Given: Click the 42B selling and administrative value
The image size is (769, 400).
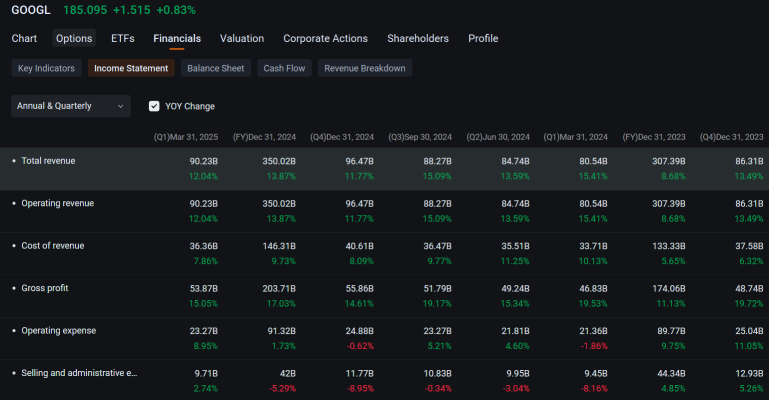Looking at the screenshot, I should [x=287, y=374].
